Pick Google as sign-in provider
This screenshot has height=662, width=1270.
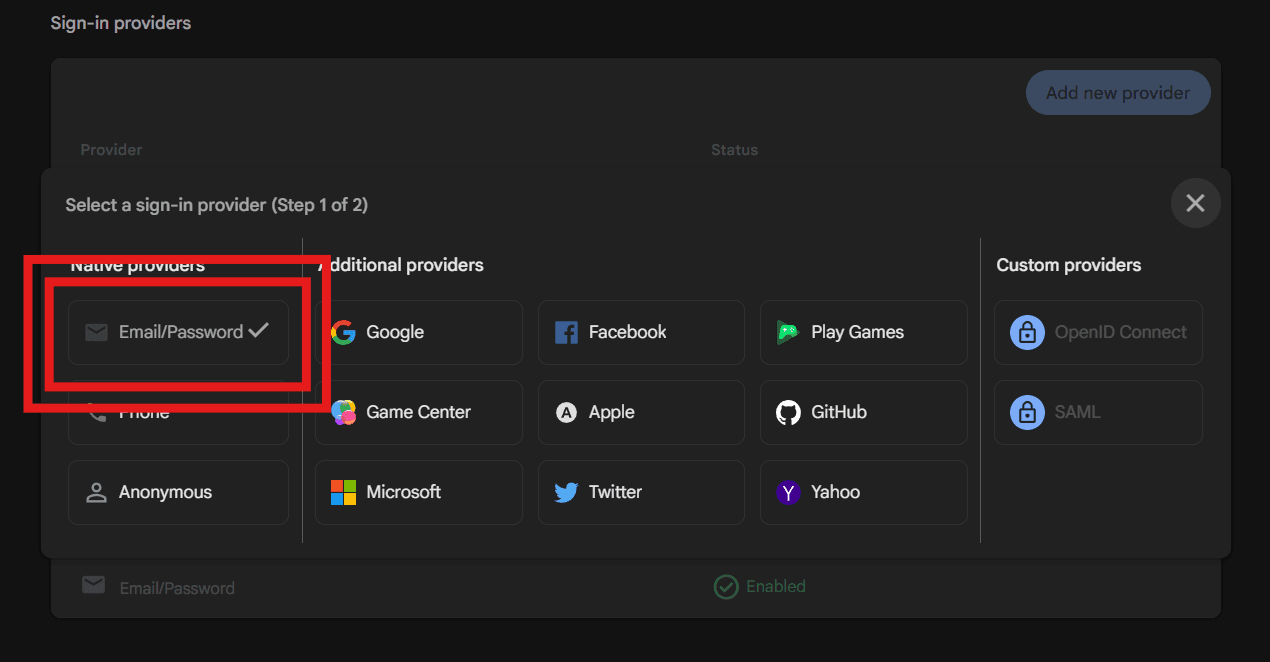click(419, 332)
